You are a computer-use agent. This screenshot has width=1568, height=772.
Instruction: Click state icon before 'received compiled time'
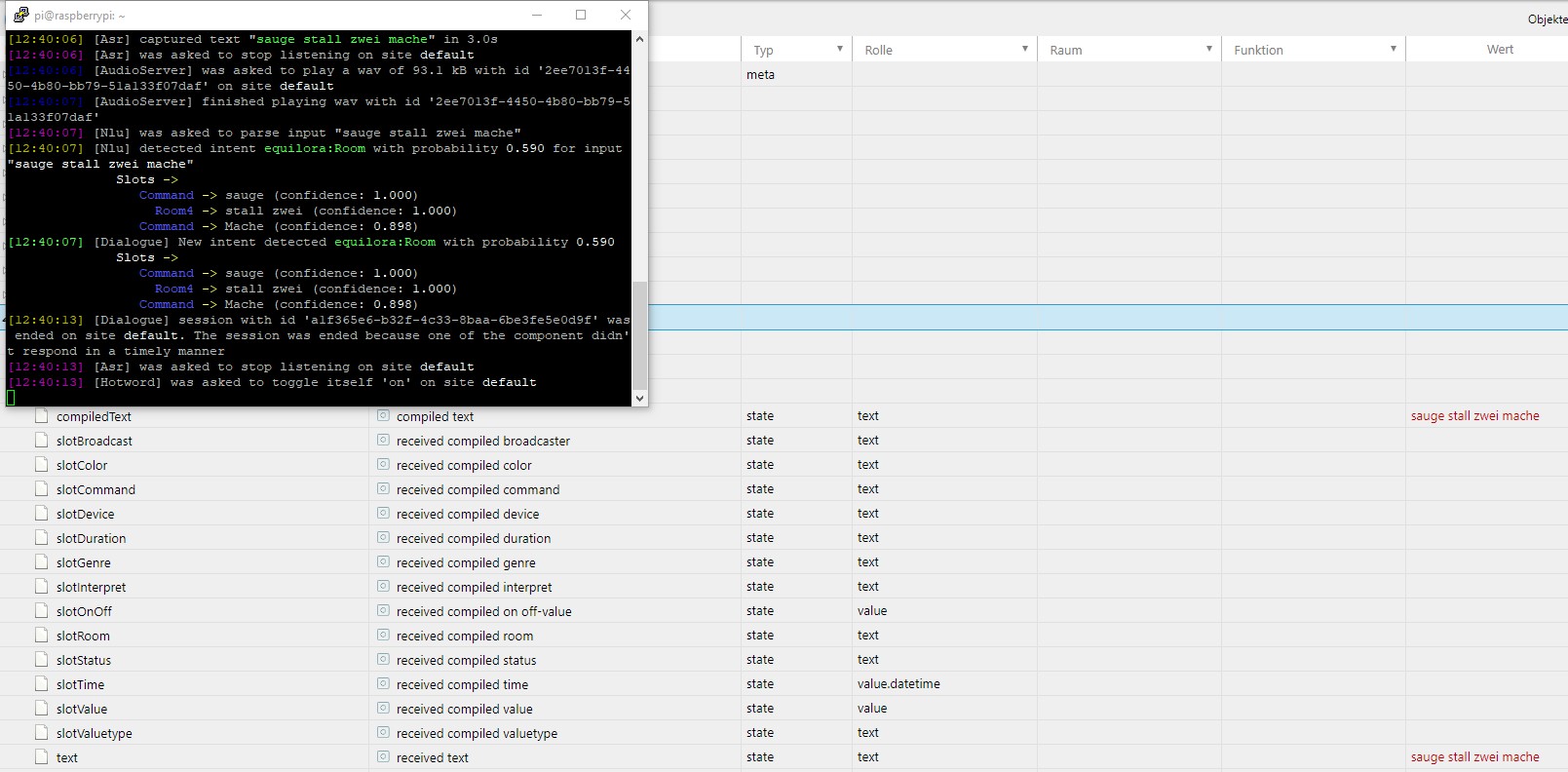pos(383,684)
